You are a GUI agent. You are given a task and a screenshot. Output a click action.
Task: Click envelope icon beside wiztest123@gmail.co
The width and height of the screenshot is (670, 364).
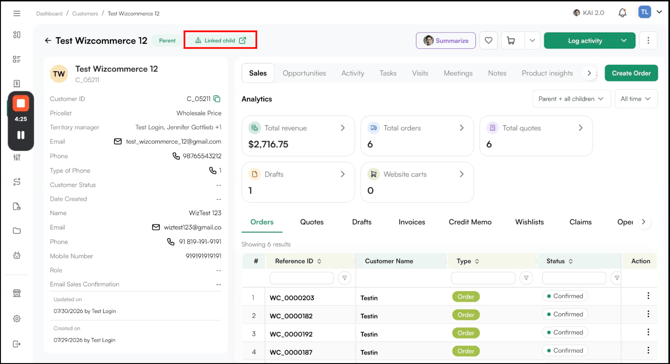click(x=156, y=227)
